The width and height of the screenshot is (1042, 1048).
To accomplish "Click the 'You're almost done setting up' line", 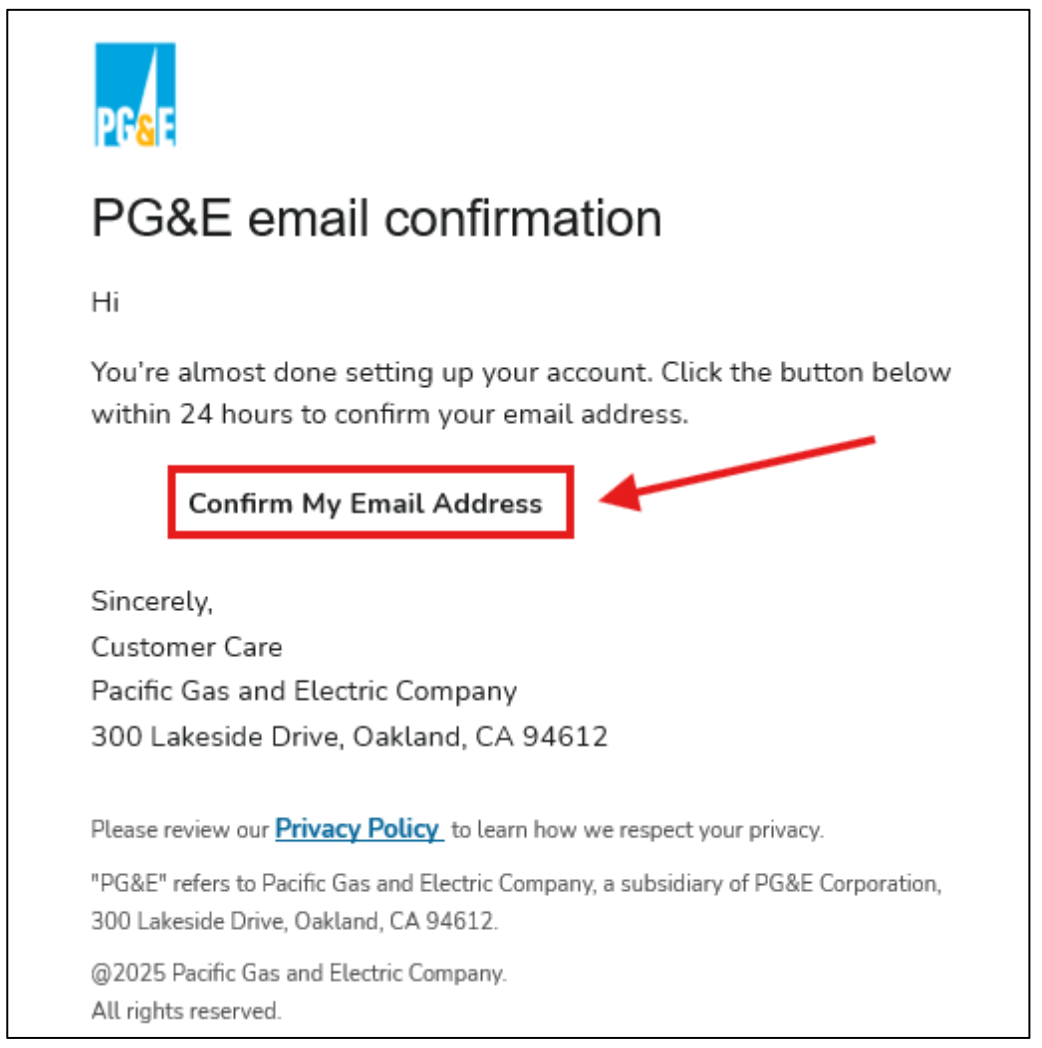I will point(521,372).
